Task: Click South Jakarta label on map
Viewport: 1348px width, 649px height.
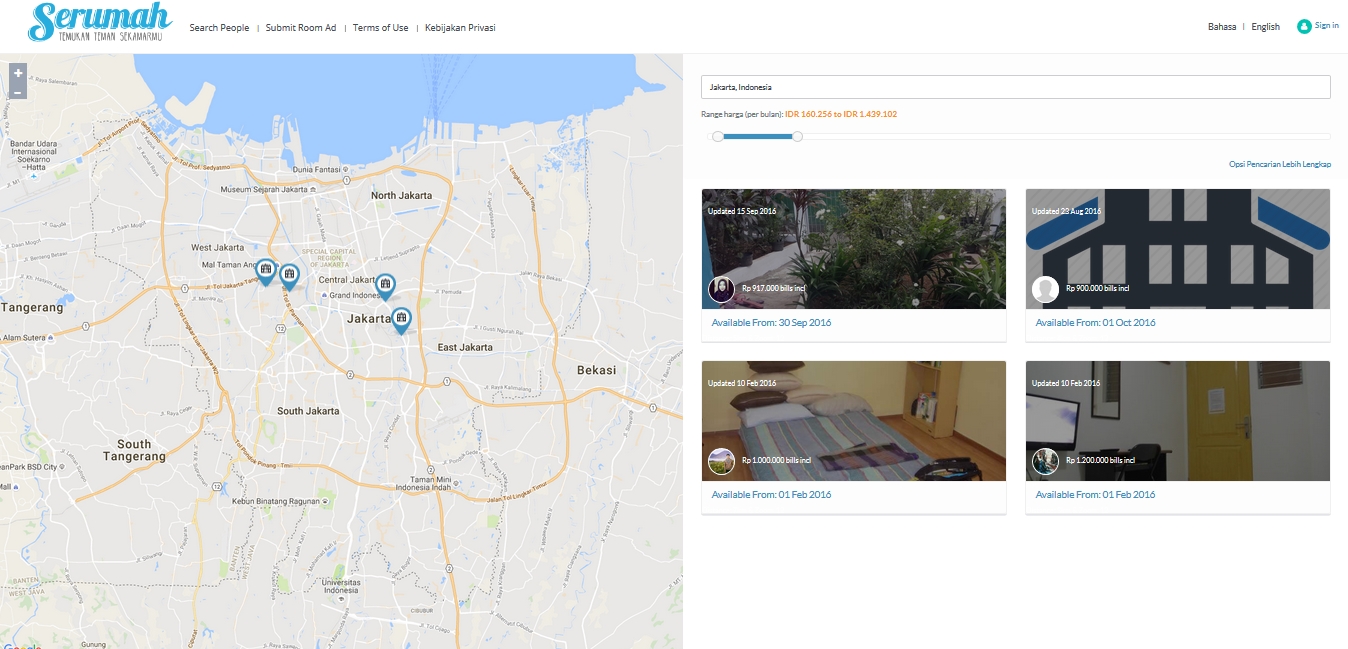Action: tap(308, 411)
